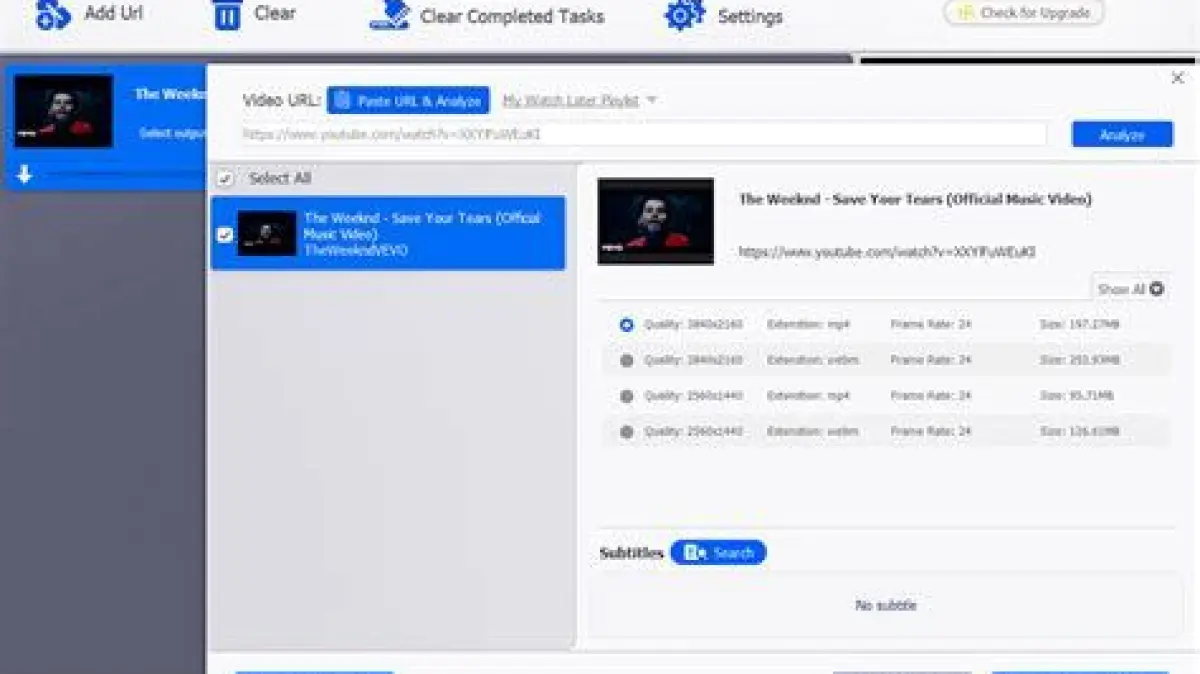Select 3840x2160 mp4 quality option
The image size is (1200, 674).
[x=627, y=324]
